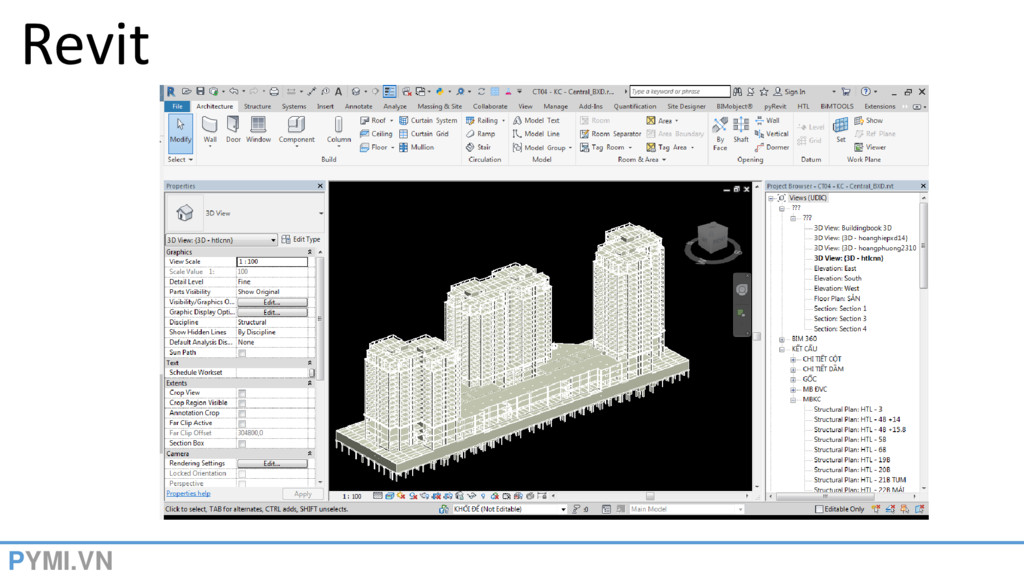The width and height of the screenshot is (1024, 576).
Task: Open the Room & Area panel dropdown
Action: click(642, 159)
